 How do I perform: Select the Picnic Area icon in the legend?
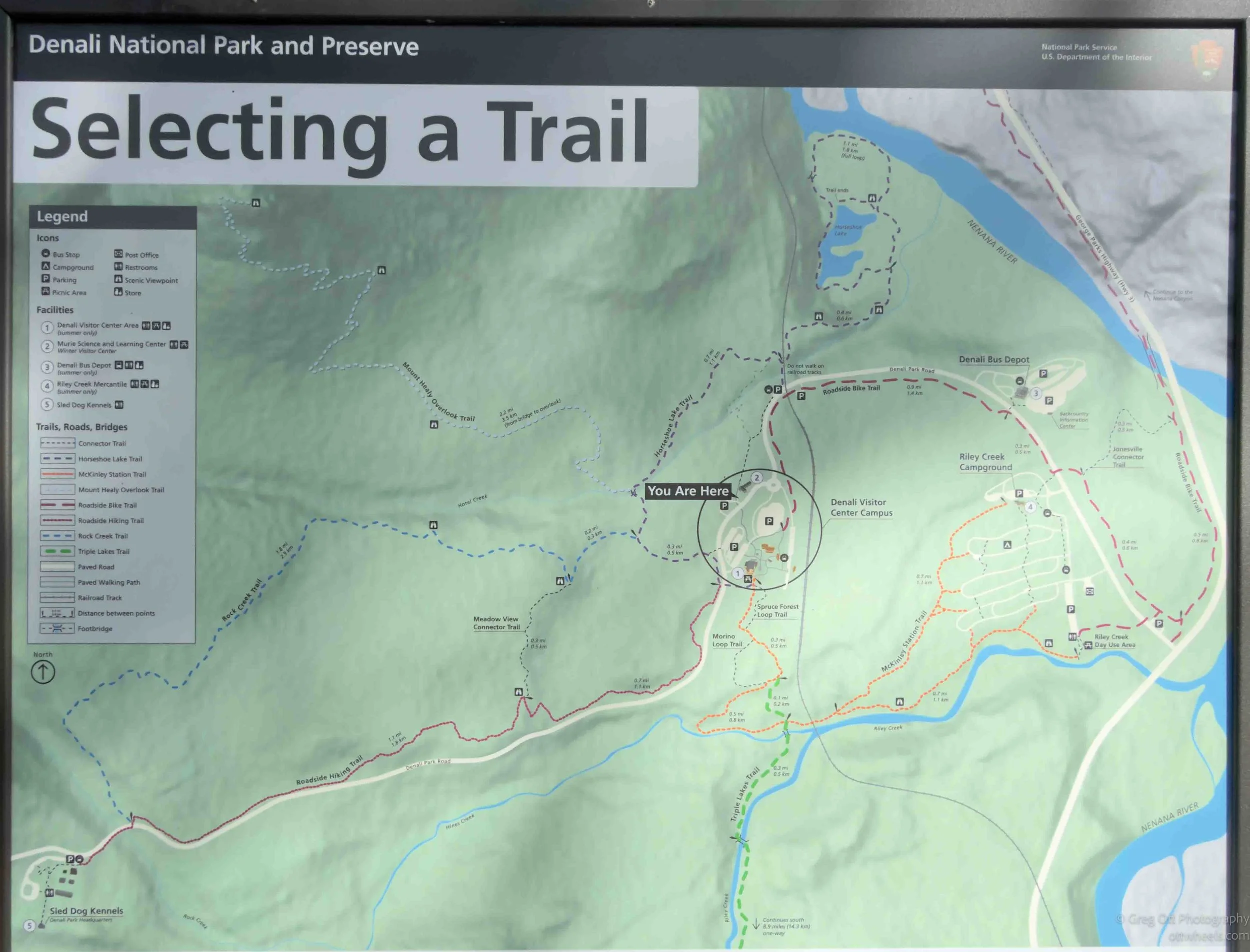(x=46, y=291)
